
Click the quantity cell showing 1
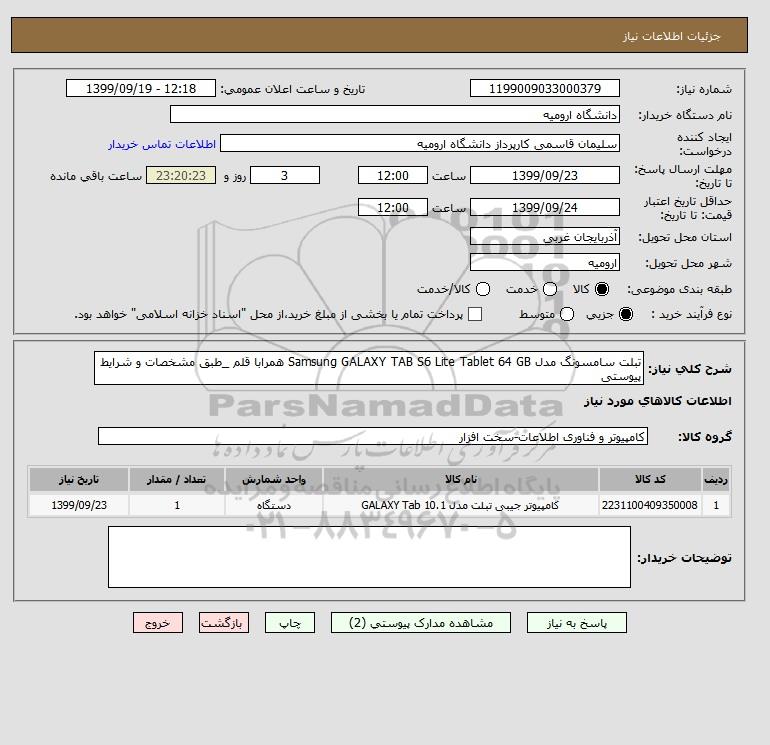177,505
